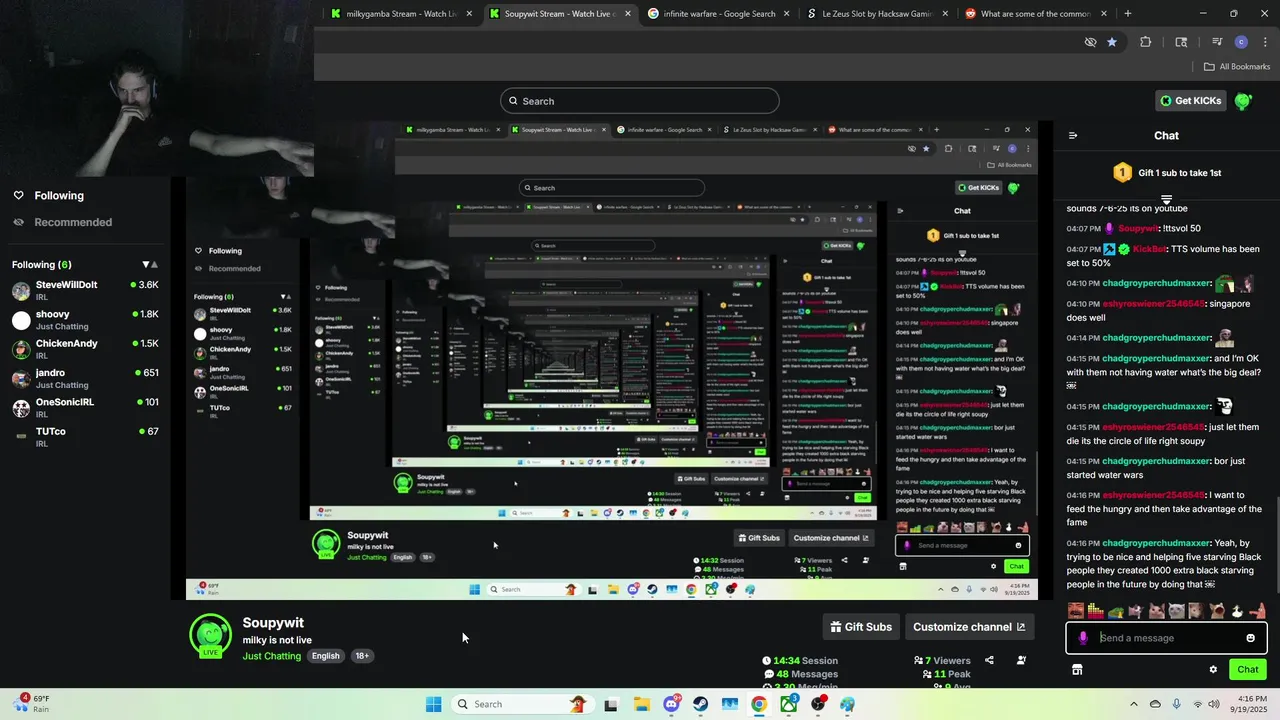Open Chrome profile avatar

(1241, 42)
